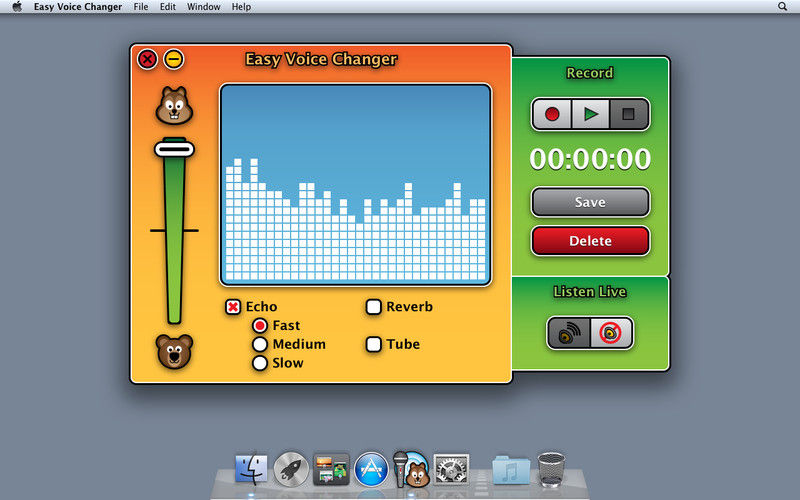Click the Record panel heading
The width and height of the screenshot is (800, 500).
(x=590, y=73)
